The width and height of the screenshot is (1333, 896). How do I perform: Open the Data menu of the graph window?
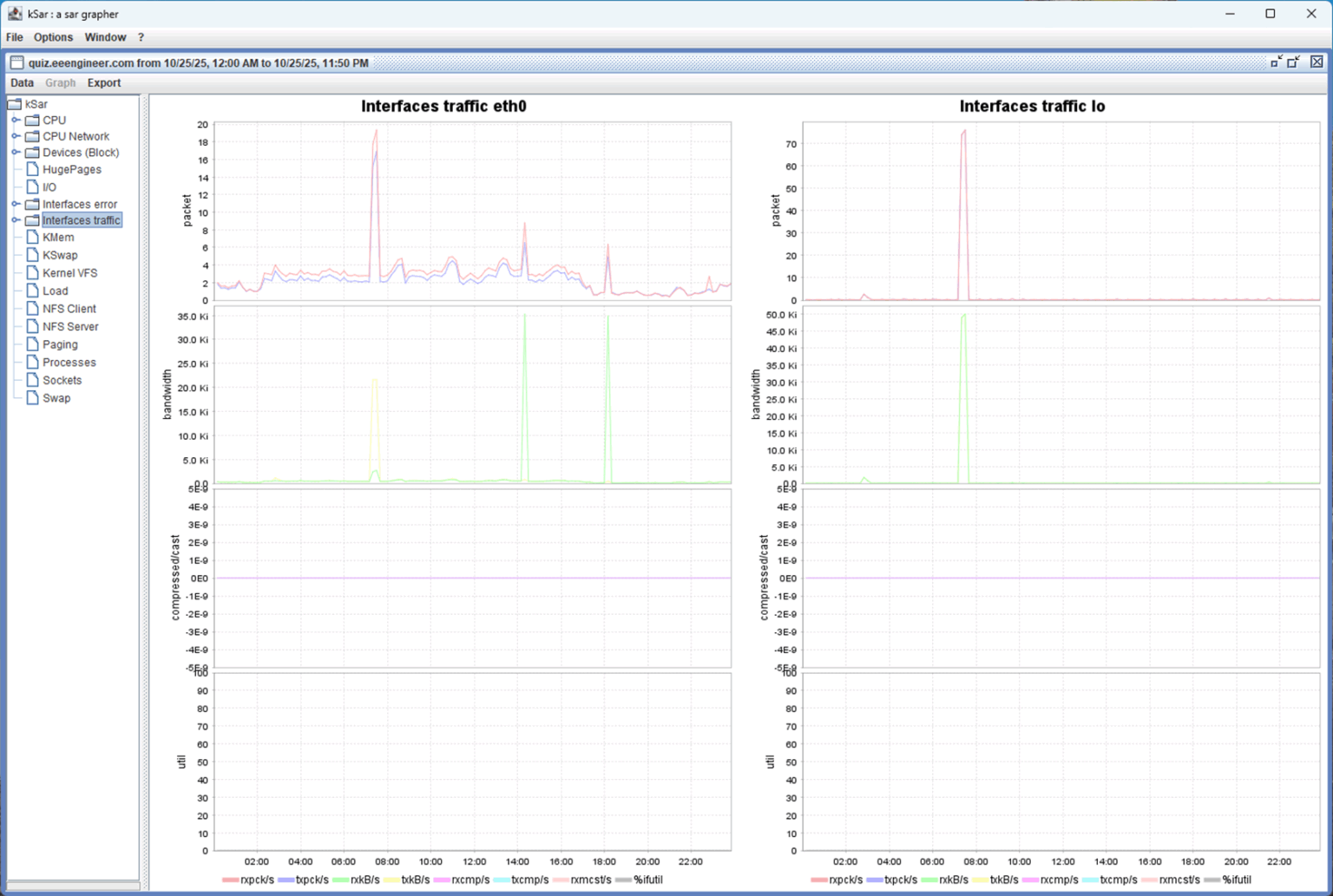[22, 82]
